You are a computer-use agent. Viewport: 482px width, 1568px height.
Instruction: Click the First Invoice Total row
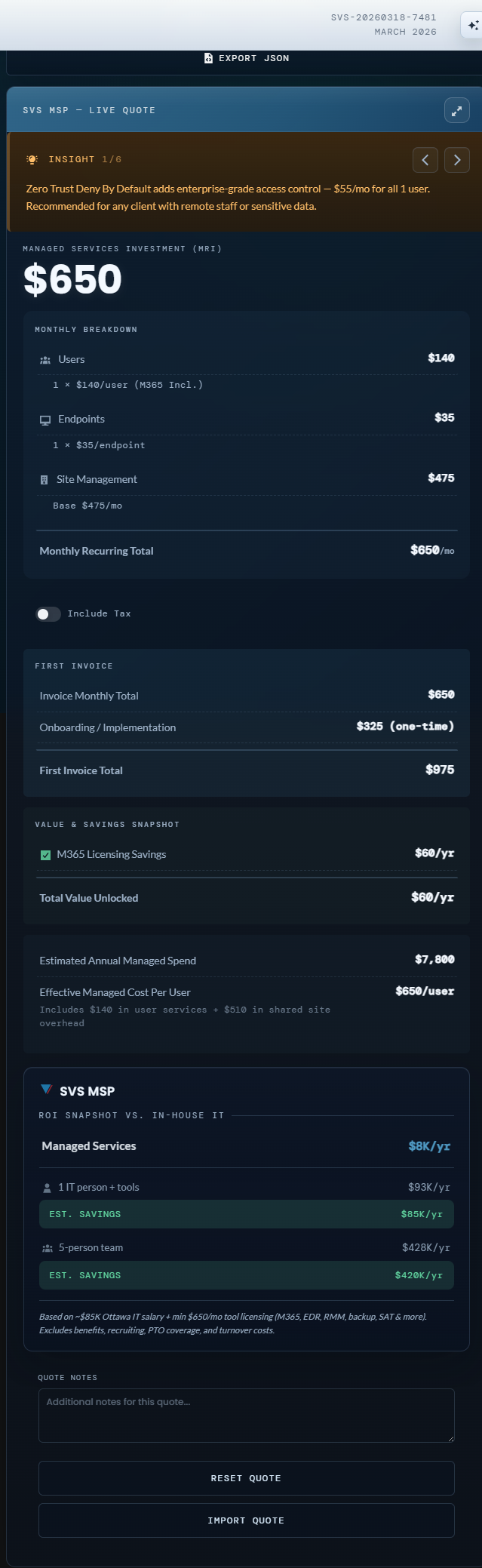coord(246,770)
